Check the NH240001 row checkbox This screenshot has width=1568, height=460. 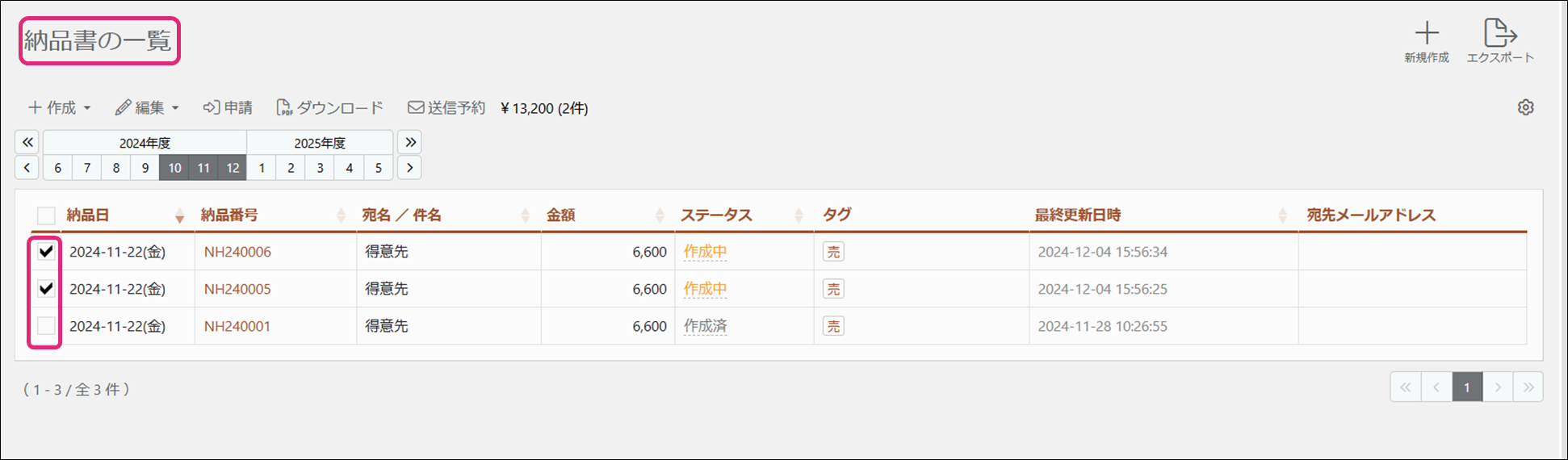[x=46, y=326]
